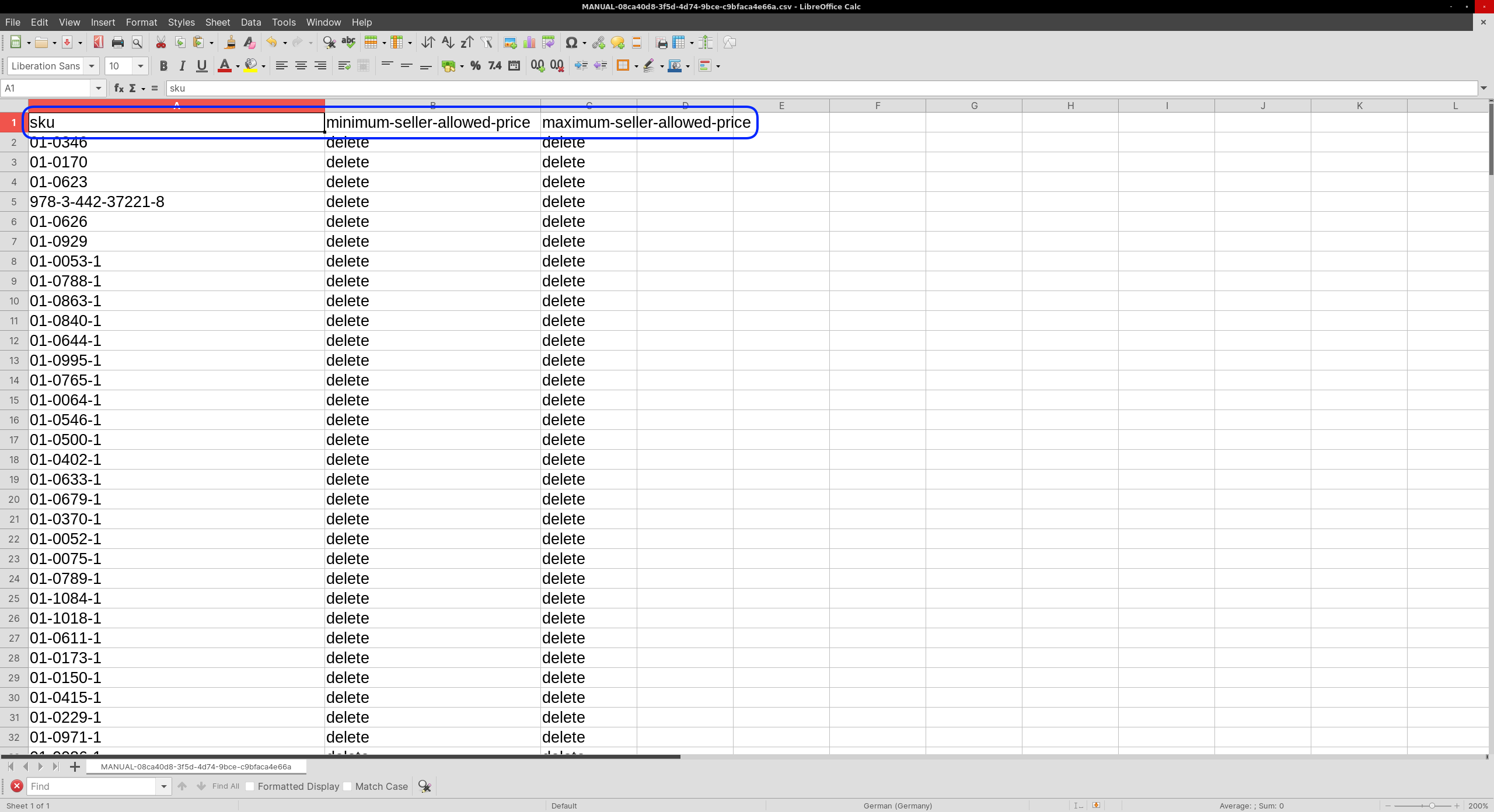Click the add new sheet button

75,766
